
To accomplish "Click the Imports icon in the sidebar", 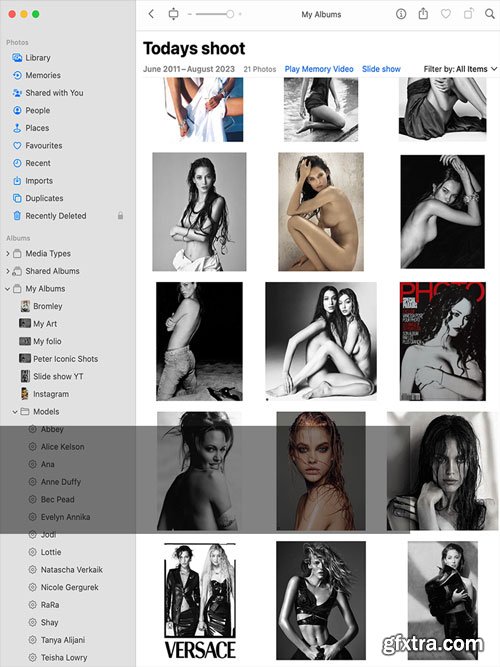I will click(17, 181).
